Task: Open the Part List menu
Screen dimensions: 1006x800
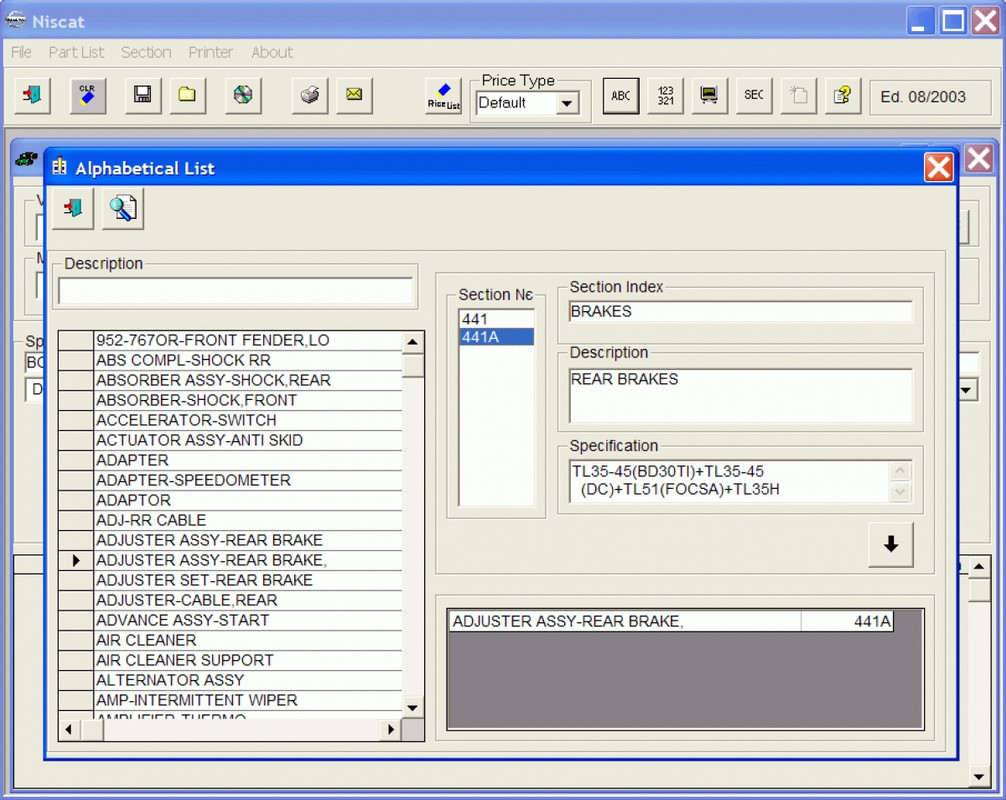Action: click(x=76, y=52)
